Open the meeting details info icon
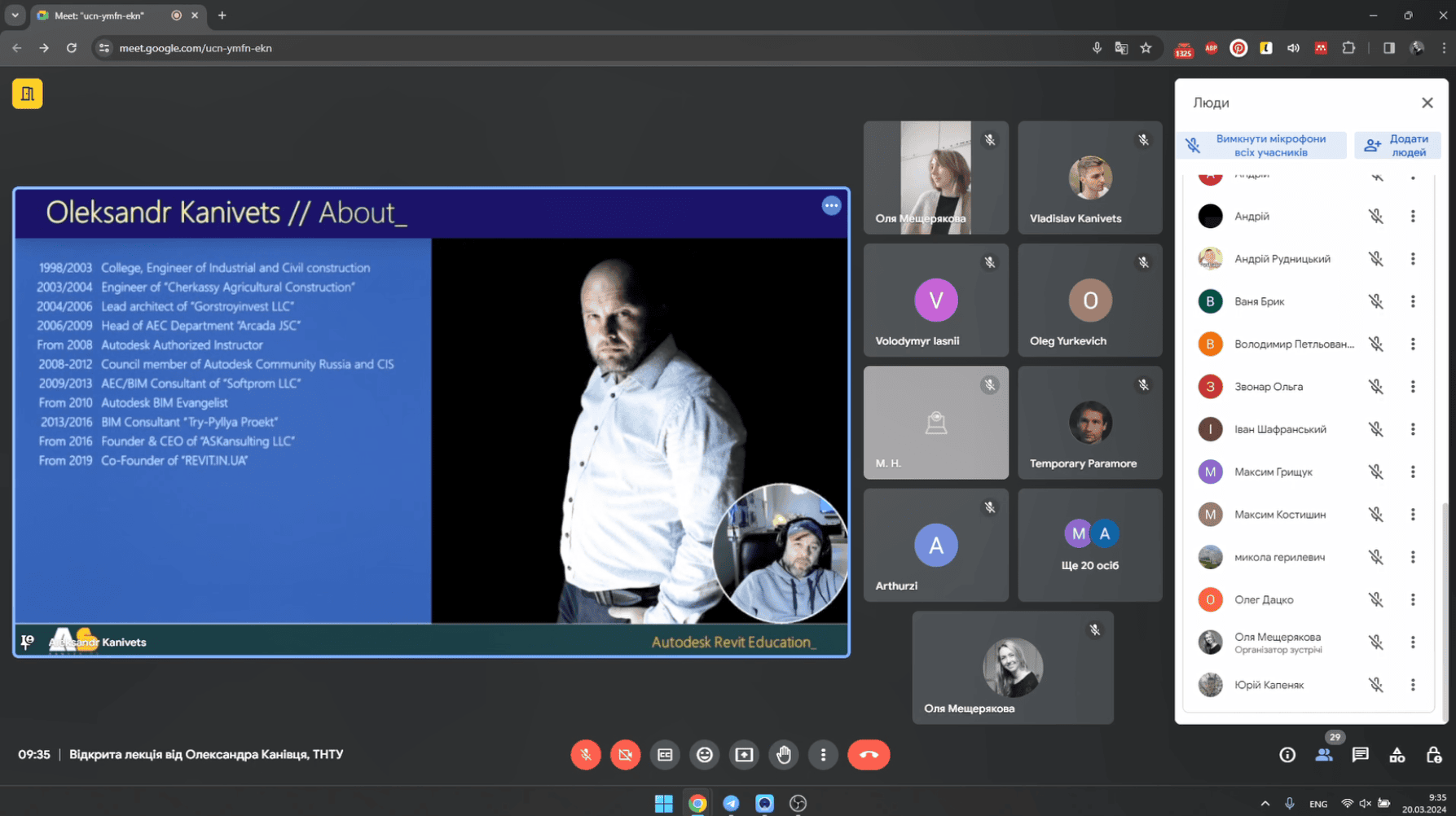 coord(1287,755)
